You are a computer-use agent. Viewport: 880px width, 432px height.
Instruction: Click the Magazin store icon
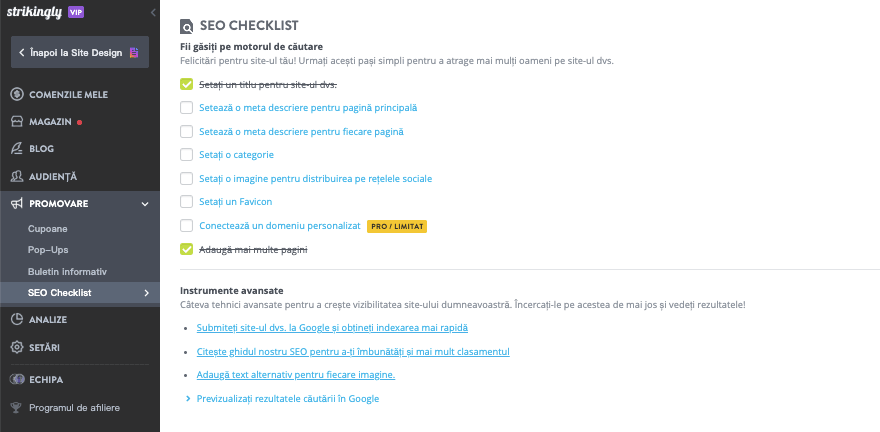[17, 122]
